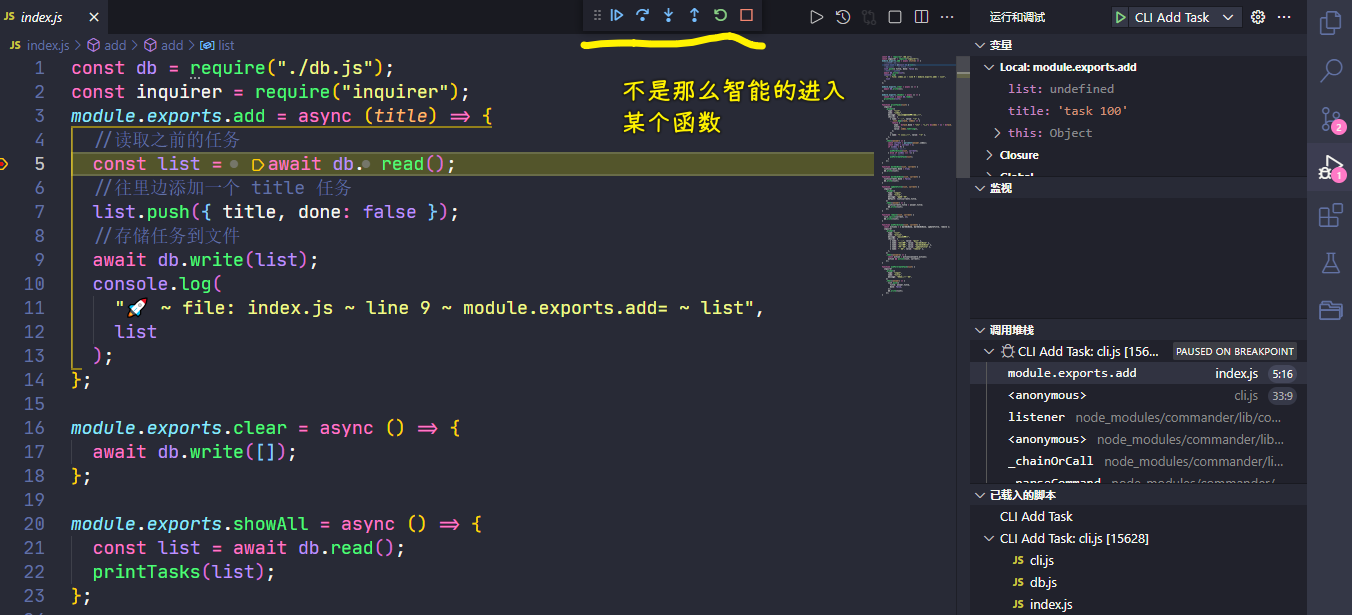Toggle inline breakpoint before await
The height and width of the screenshot is (615, 1352).
[x=258, y=164]
